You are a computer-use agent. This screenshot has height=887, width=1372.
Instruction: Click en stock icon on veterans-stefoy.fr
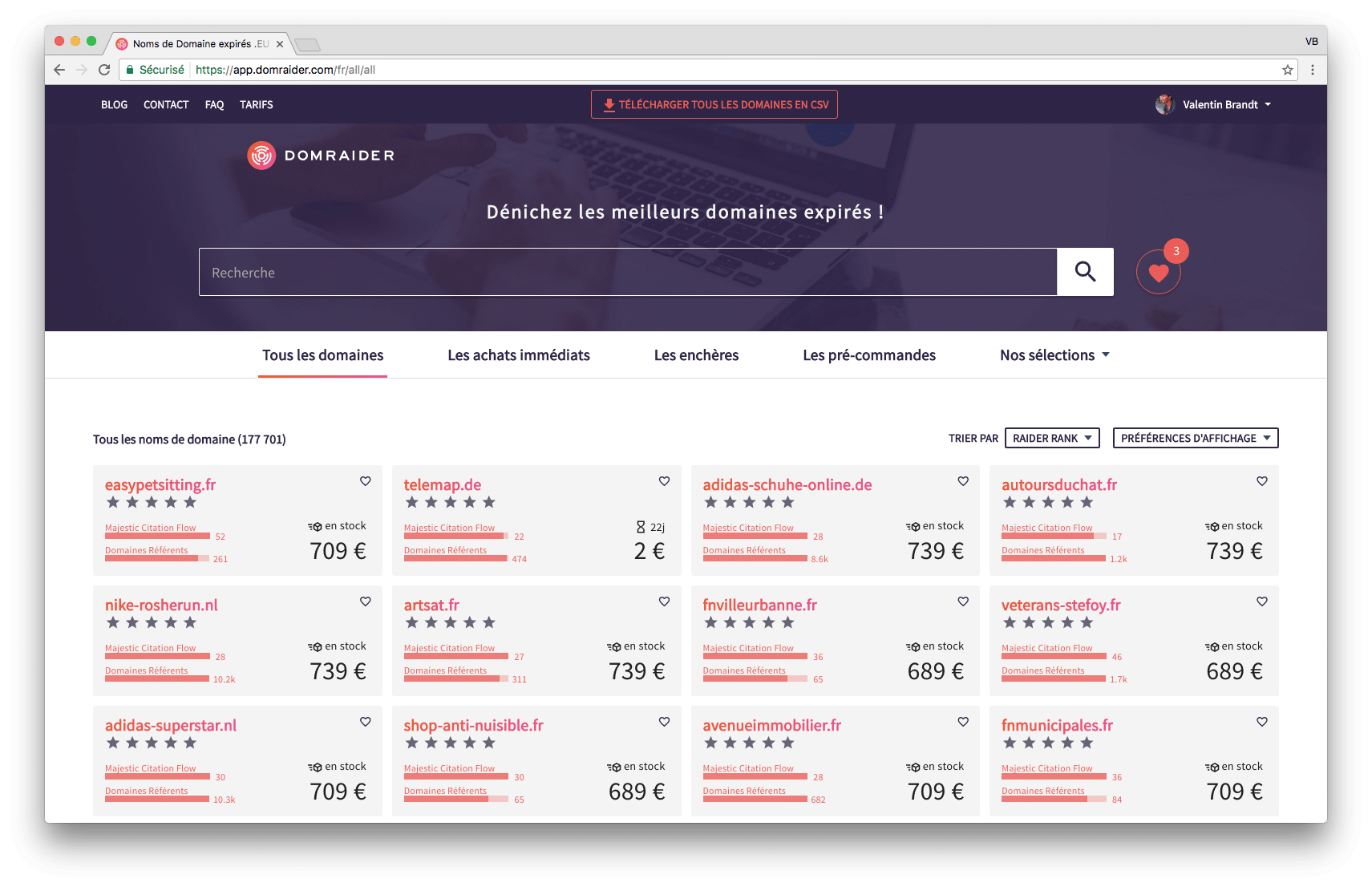coord(1212,646)
